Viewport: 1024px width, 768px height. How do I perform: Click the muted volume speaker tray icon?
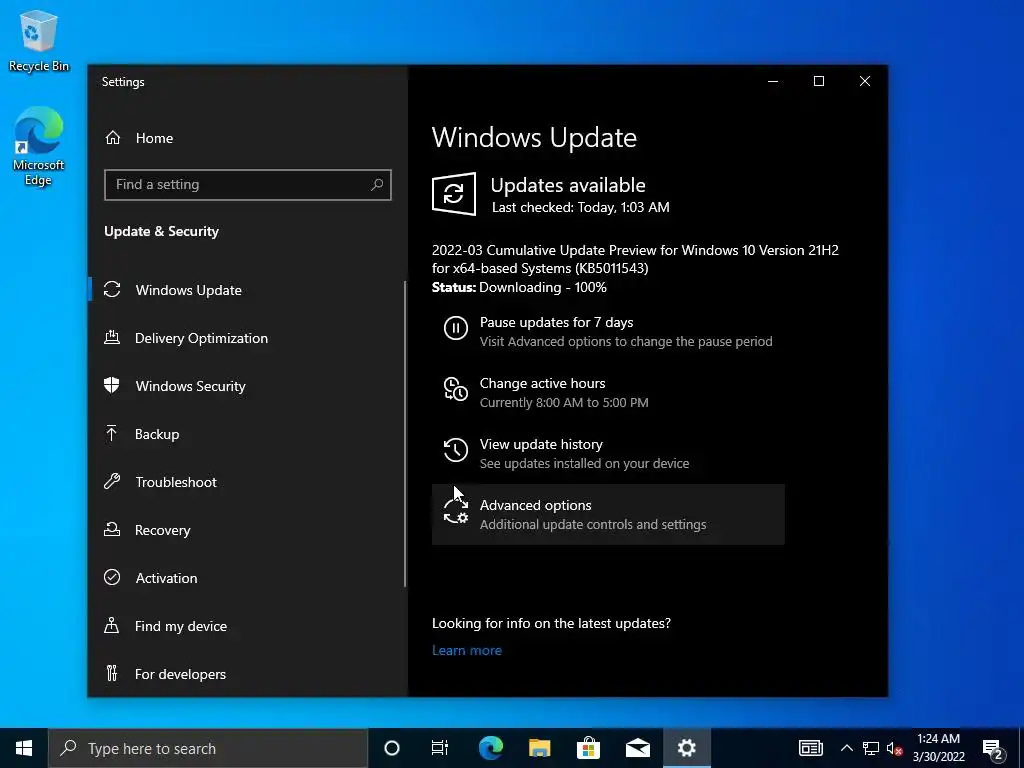point(895,748)
